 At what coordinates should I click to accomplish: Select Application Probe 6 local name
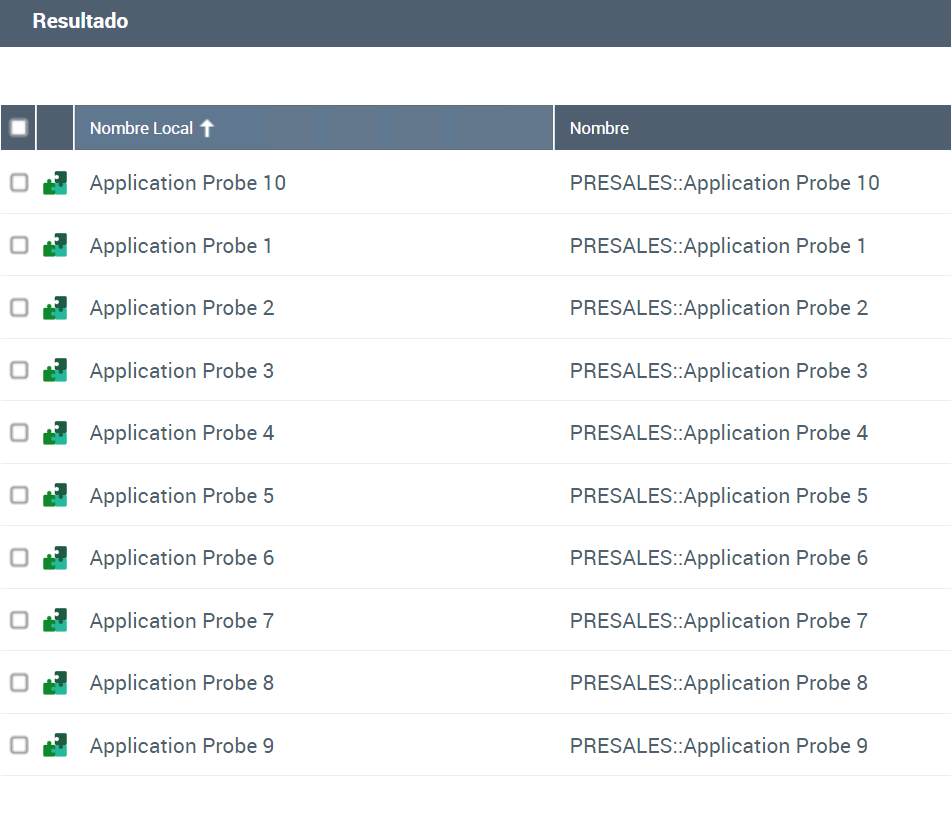pos(182,558)
